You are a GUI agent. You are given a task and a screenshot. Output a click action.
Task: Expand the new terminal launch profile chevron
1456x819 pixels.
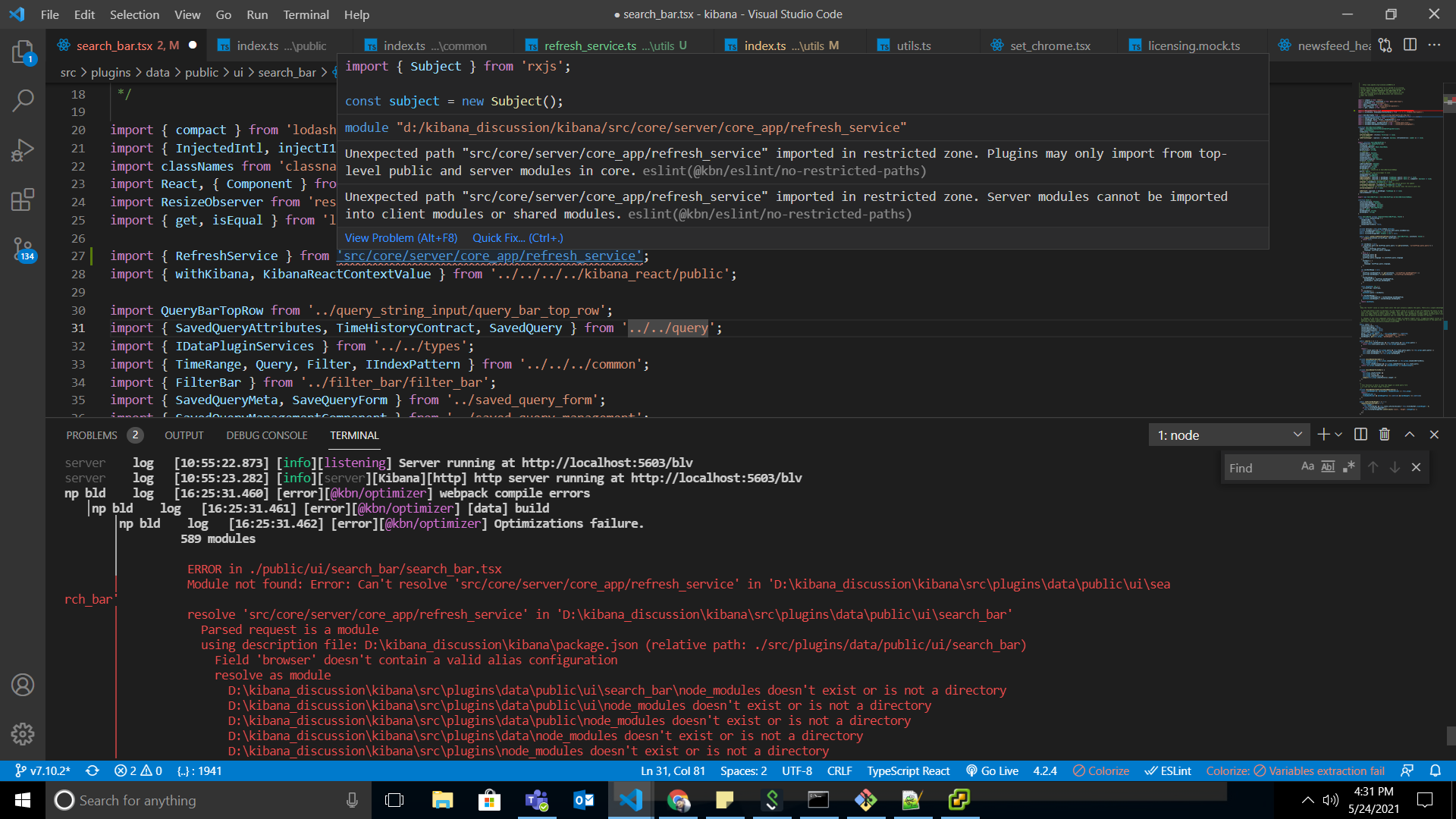(x=1338, y=435)
